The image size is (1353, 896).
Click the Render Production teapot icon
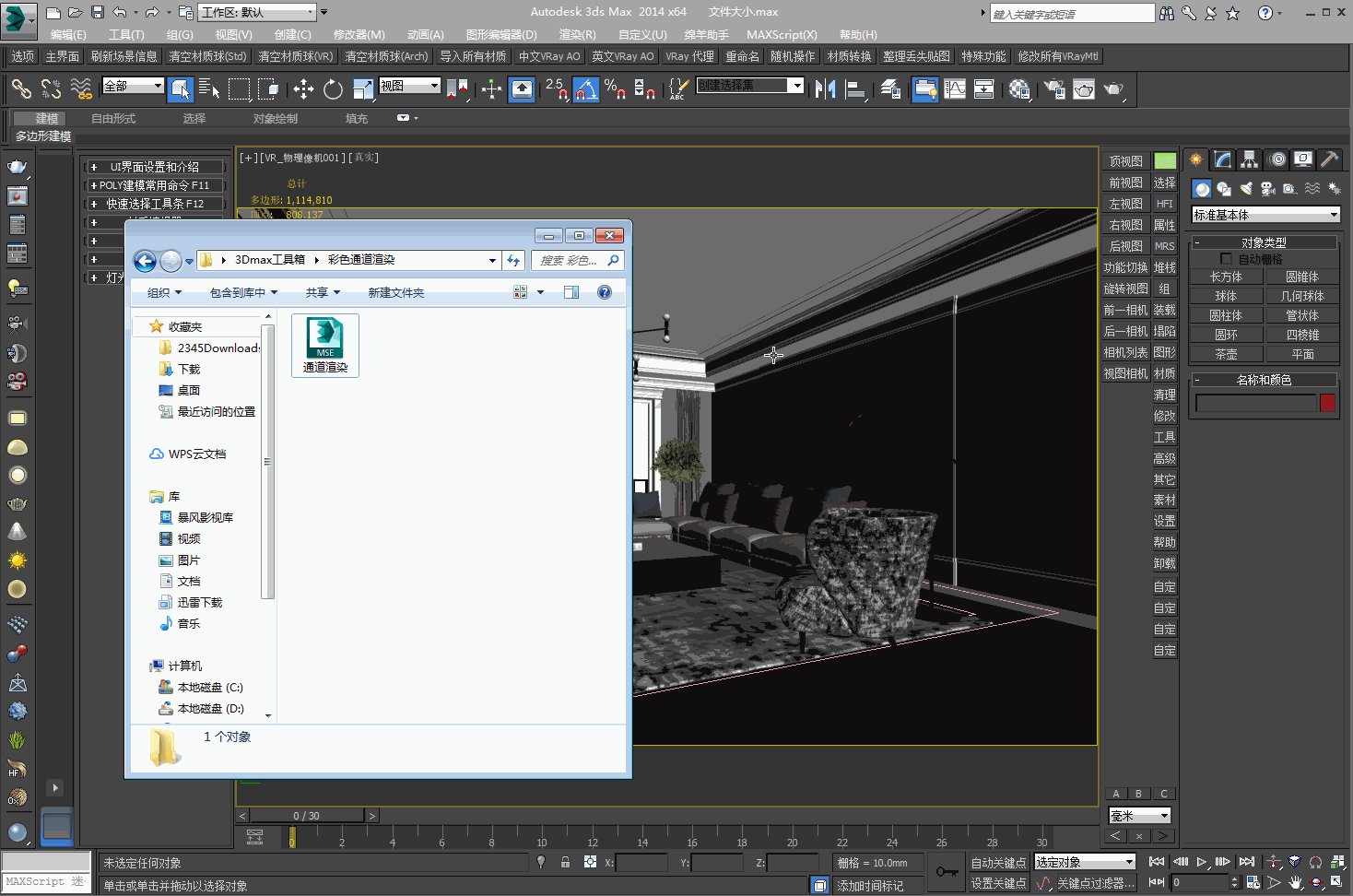[1113, 88]
